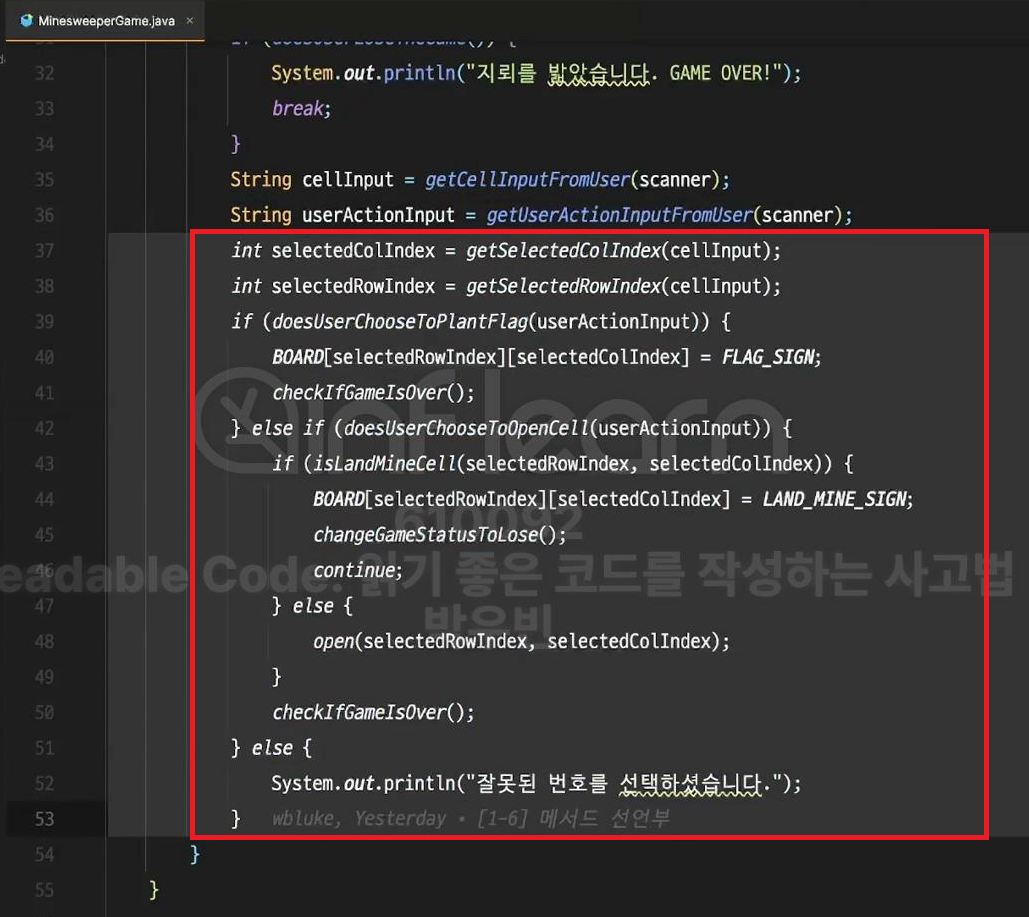Click line number 53 in the gutter
The height and width of the screenshot is (917, 1029).
(x=44, y=819)
